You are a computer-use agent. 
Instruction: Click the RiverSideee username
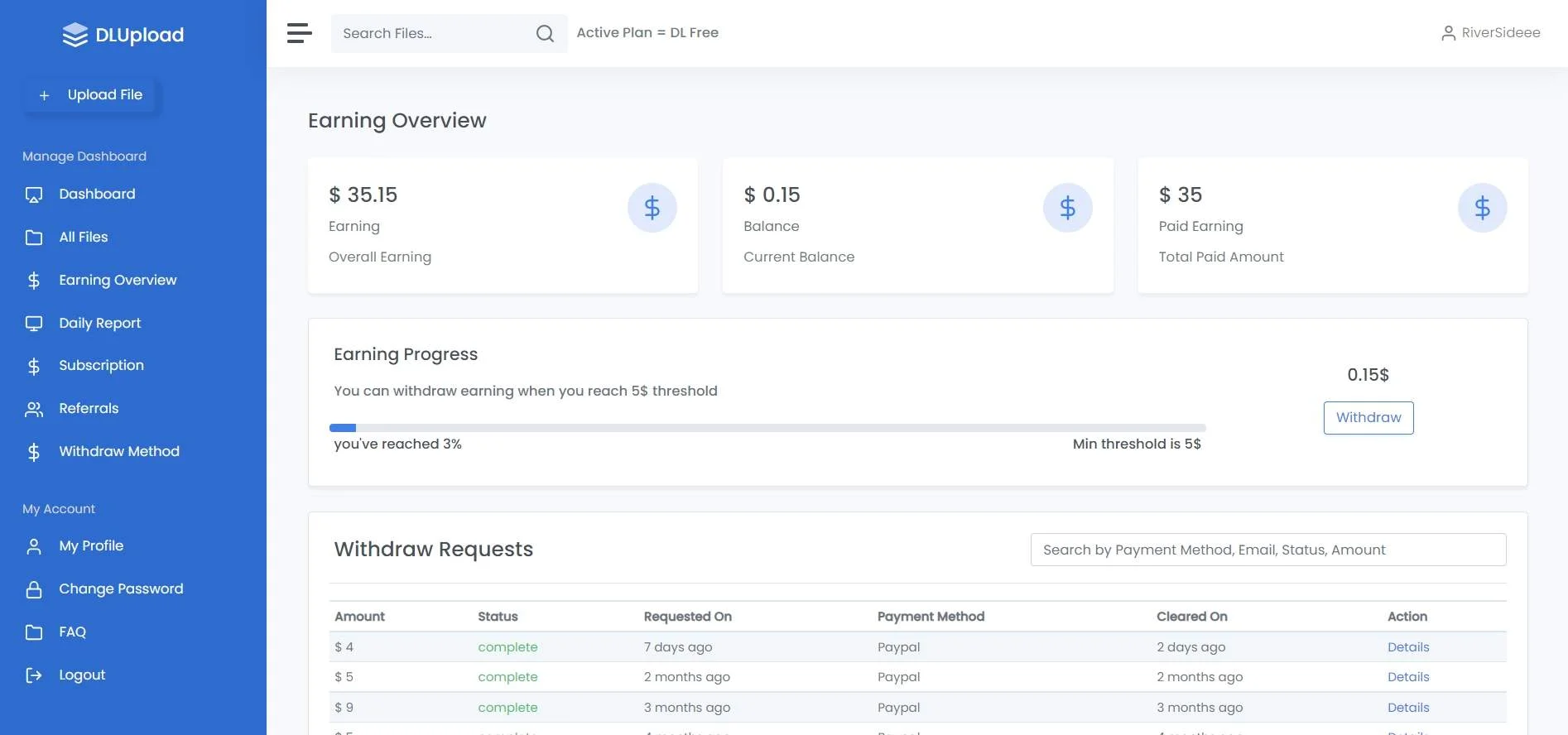(1501, 33)
